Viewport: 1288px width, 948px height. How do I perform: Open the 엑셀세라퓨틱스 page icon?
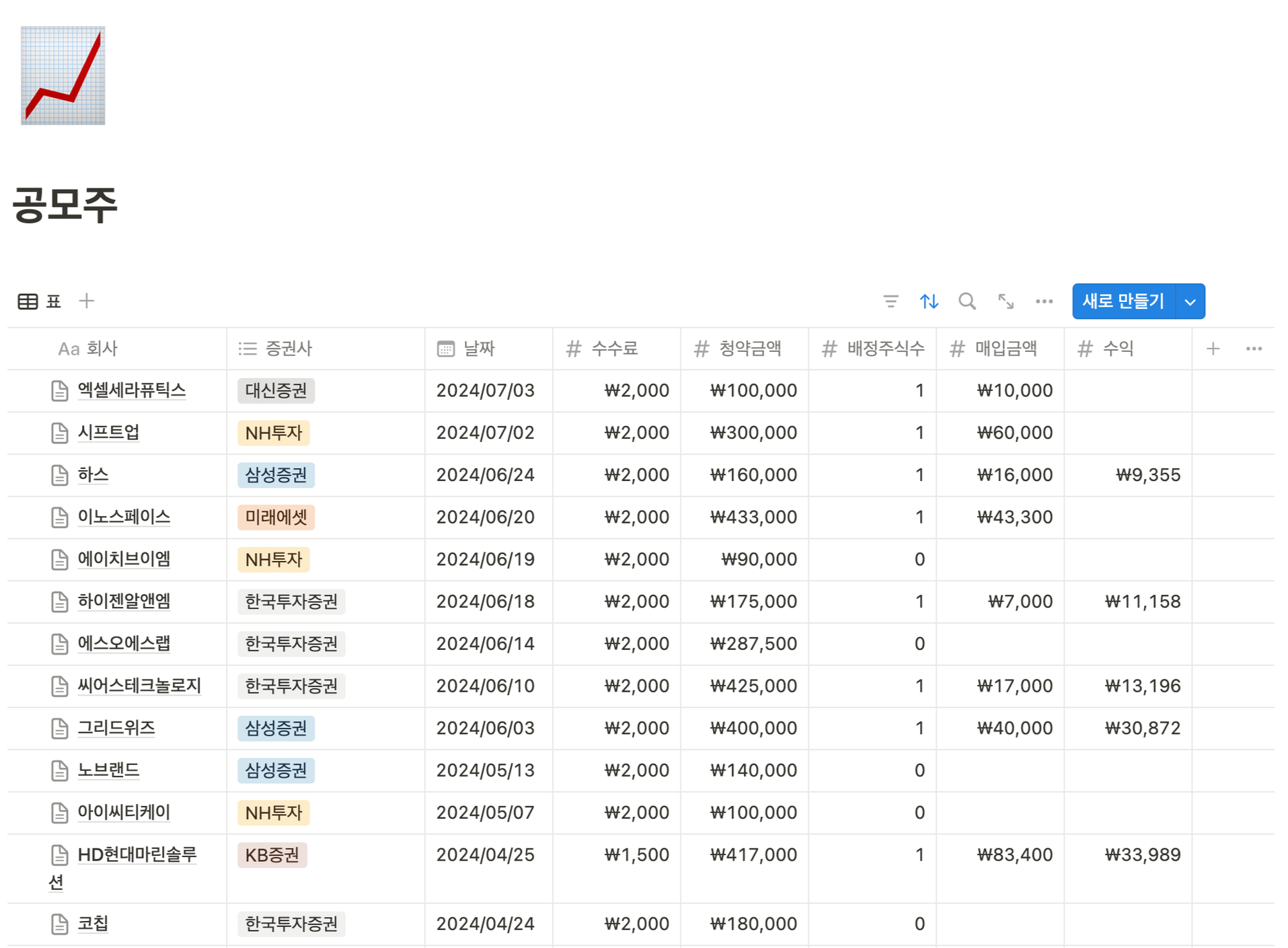pos(59,391)
